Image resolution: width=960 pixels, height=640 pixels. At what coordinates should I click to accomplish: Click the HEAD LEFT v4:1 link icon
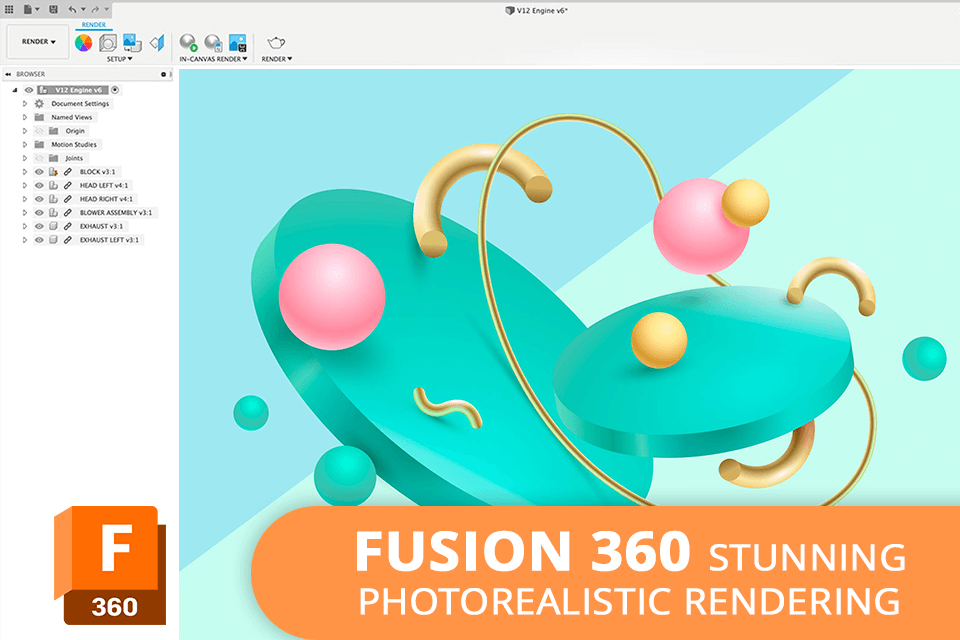(68, 186)
